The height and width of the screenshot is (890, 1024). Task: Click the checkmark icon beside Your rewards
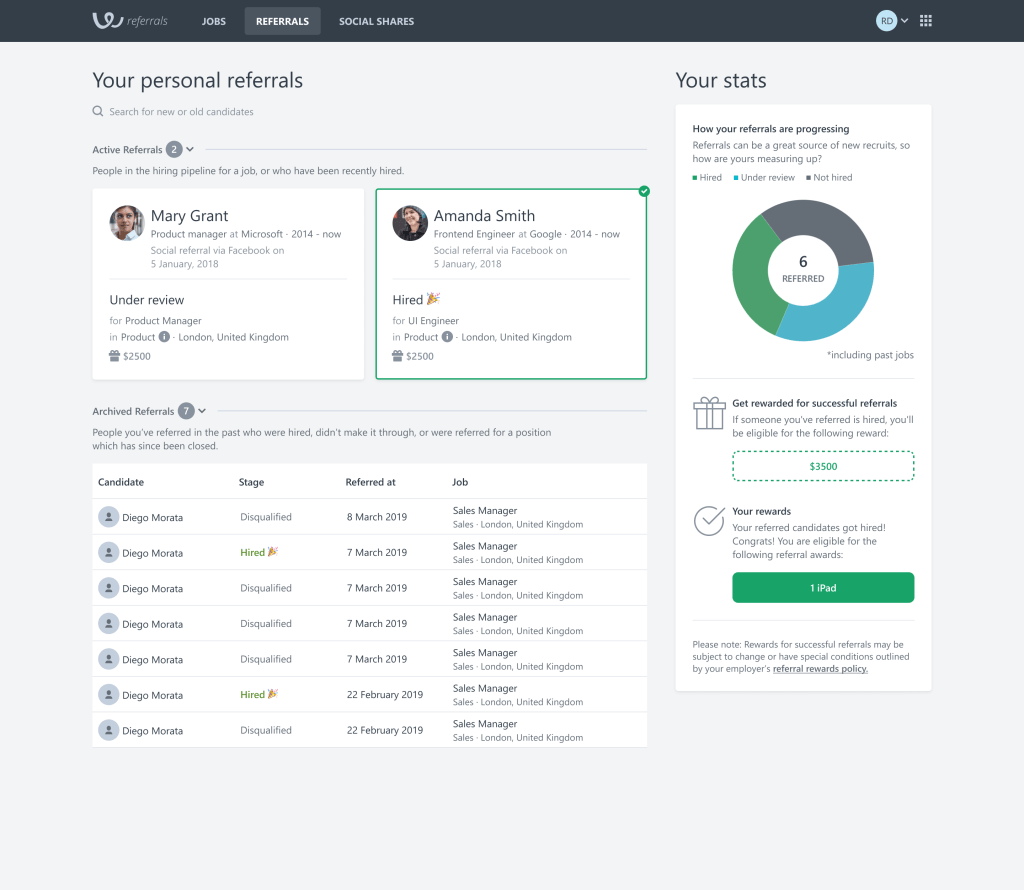[709, 520]
